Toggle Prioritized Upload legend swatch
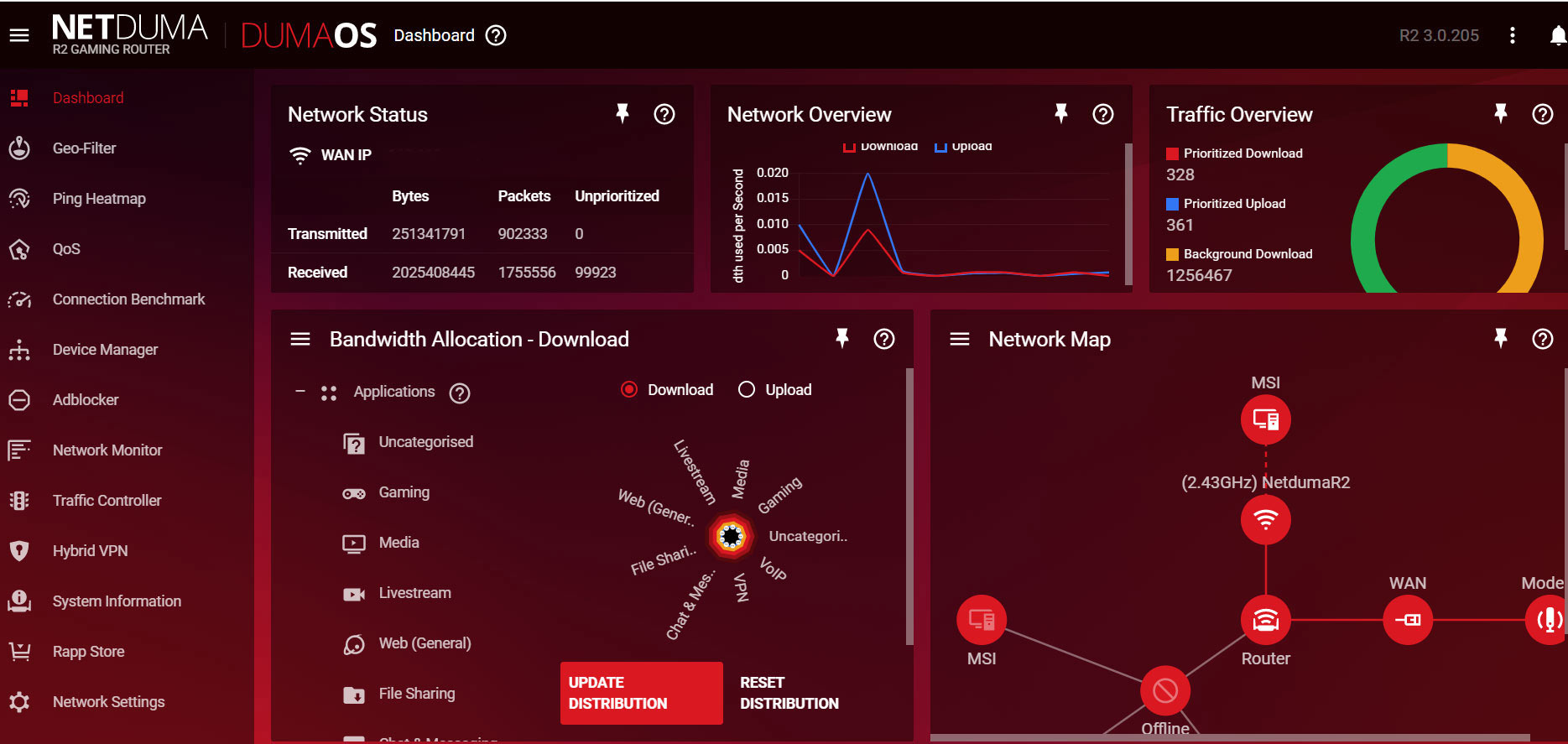 pyautogui.click(x=1173, y=204)
